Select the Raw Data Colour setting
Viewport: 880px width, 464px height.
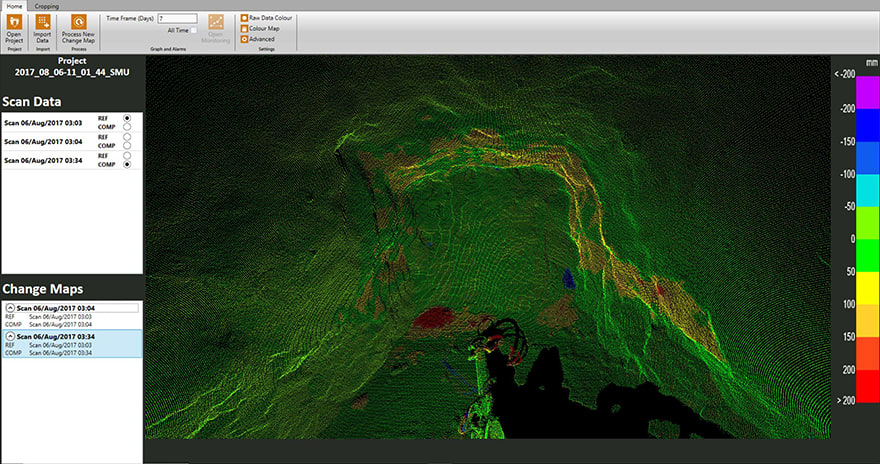click(x=244, y=18)
